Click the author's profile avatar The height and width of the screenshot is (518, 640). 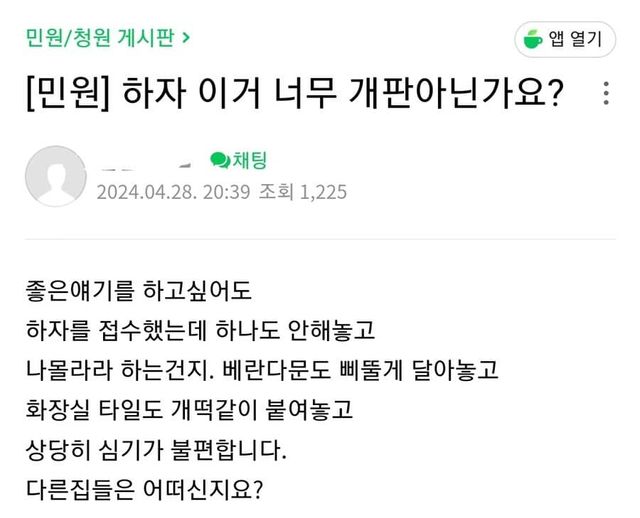pos(56,176)
